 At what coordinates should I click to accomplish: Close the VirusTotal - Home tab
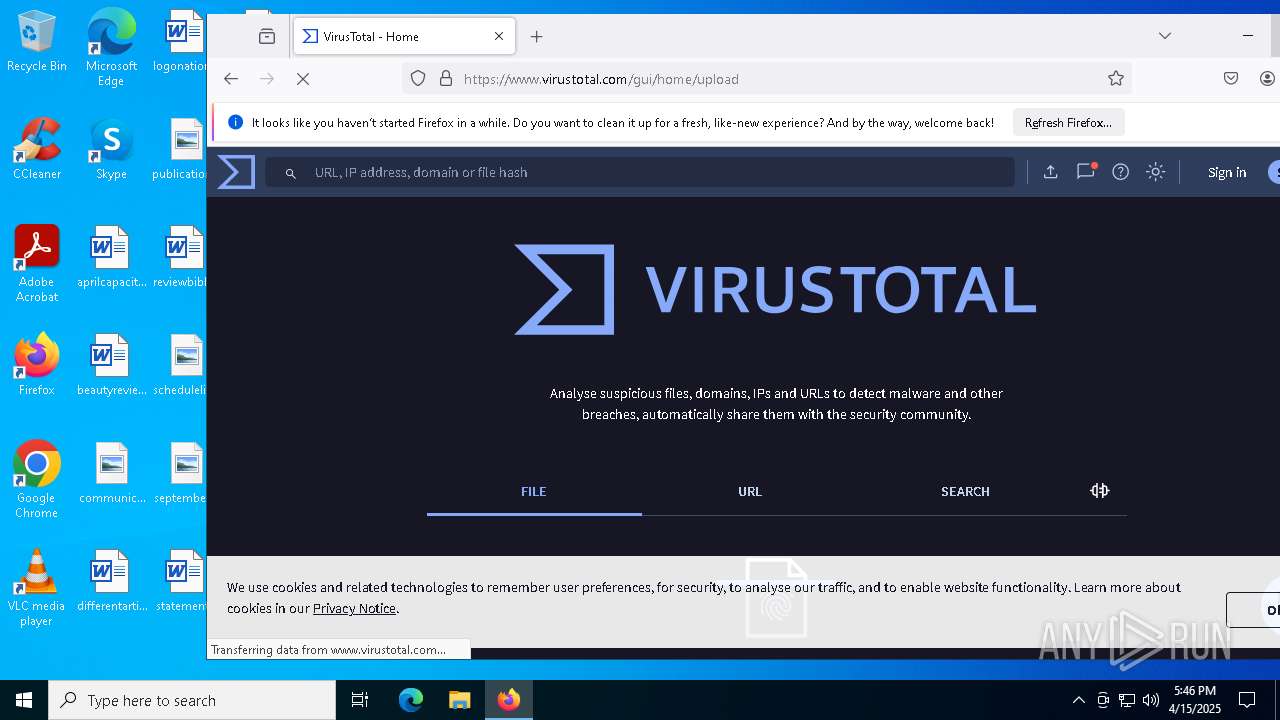click(499, 36)
